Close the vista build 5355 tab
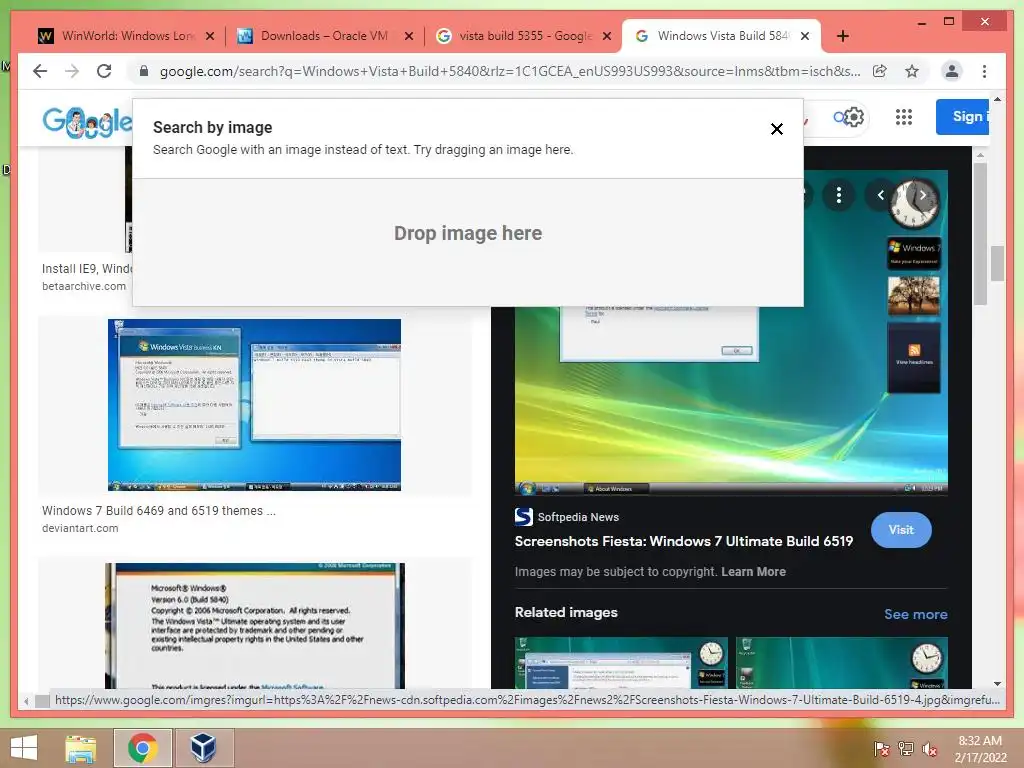Screen dimensions: 1024x768 [607, 36]
